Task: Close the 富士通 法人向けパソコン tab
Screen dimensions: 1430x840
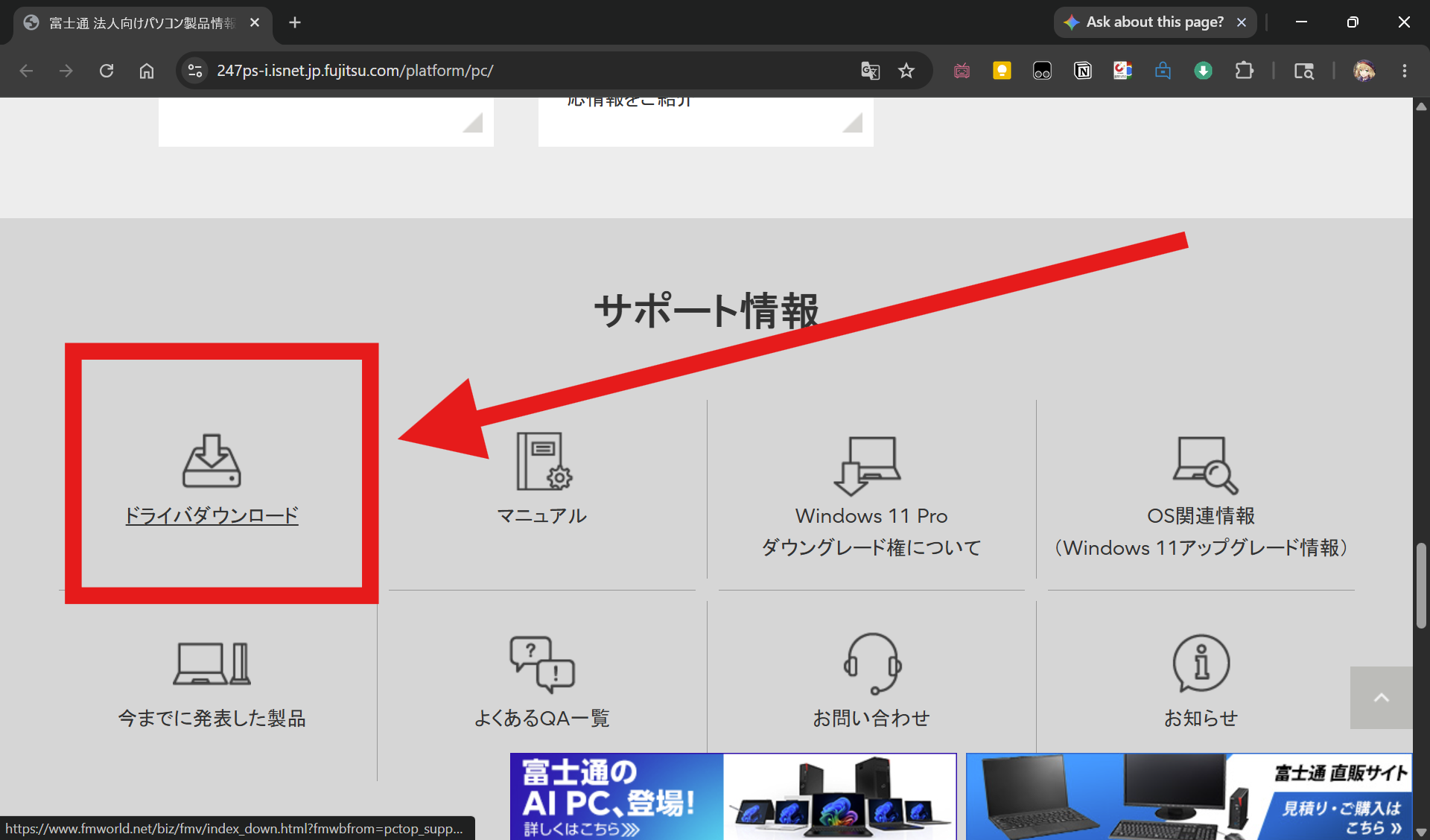Action: click(x=255, y=22)
